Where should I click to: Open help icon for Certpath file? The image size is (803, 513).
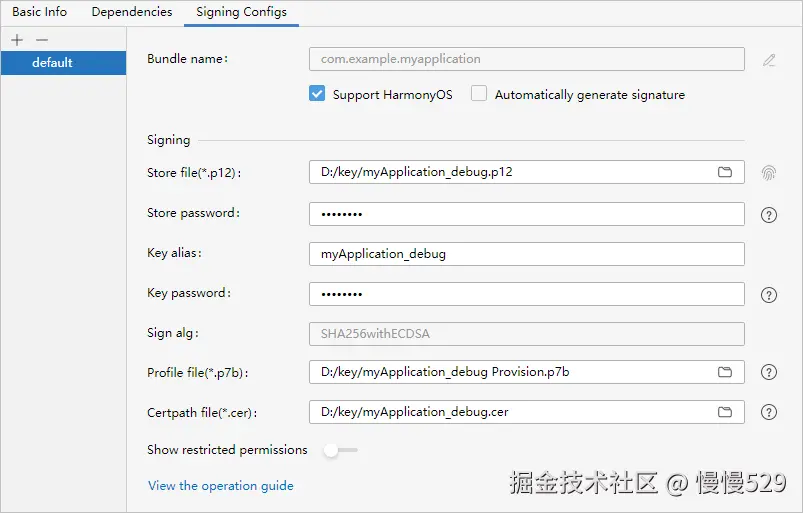point(769,412)
